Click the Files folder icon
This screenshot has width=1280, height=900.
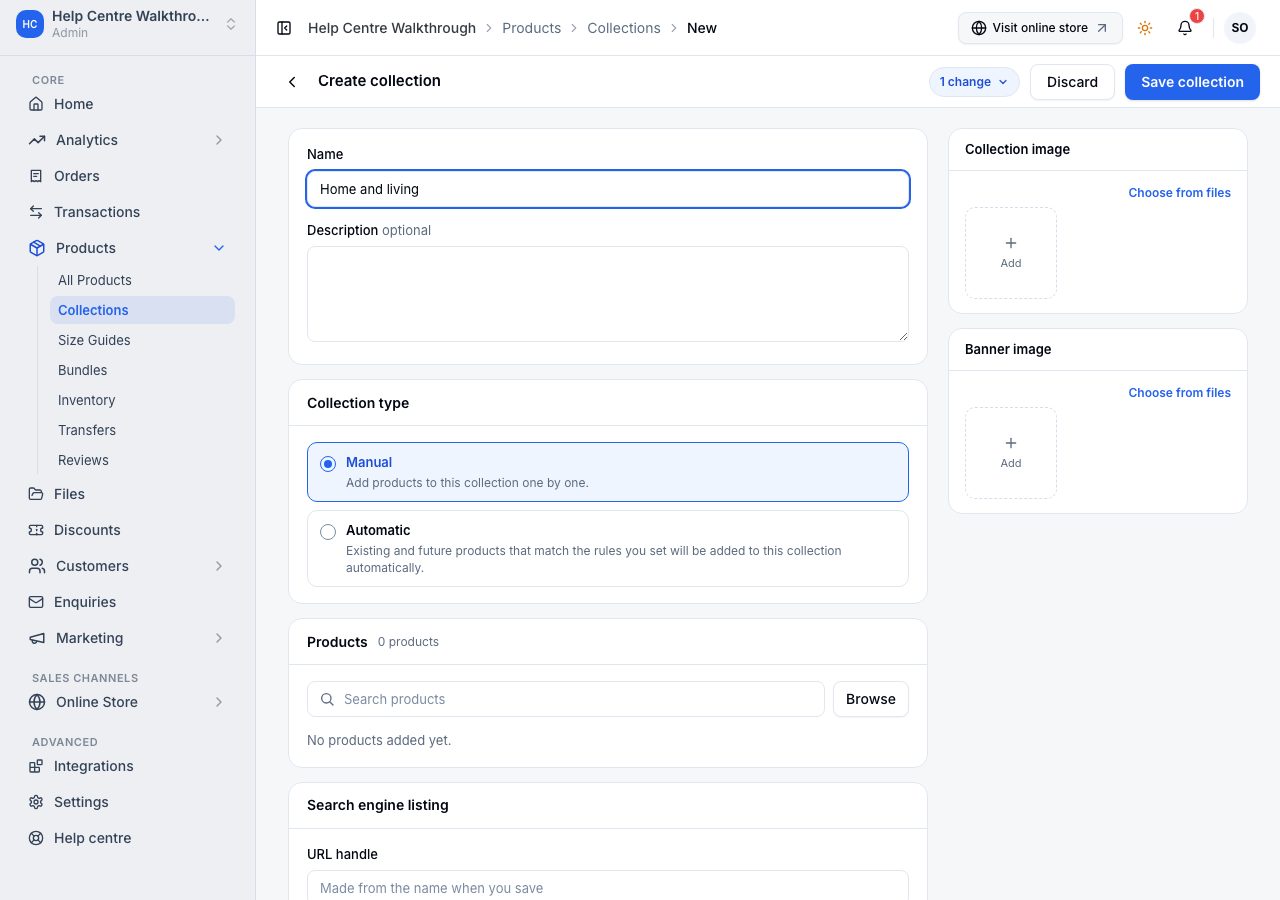point(36,494)
